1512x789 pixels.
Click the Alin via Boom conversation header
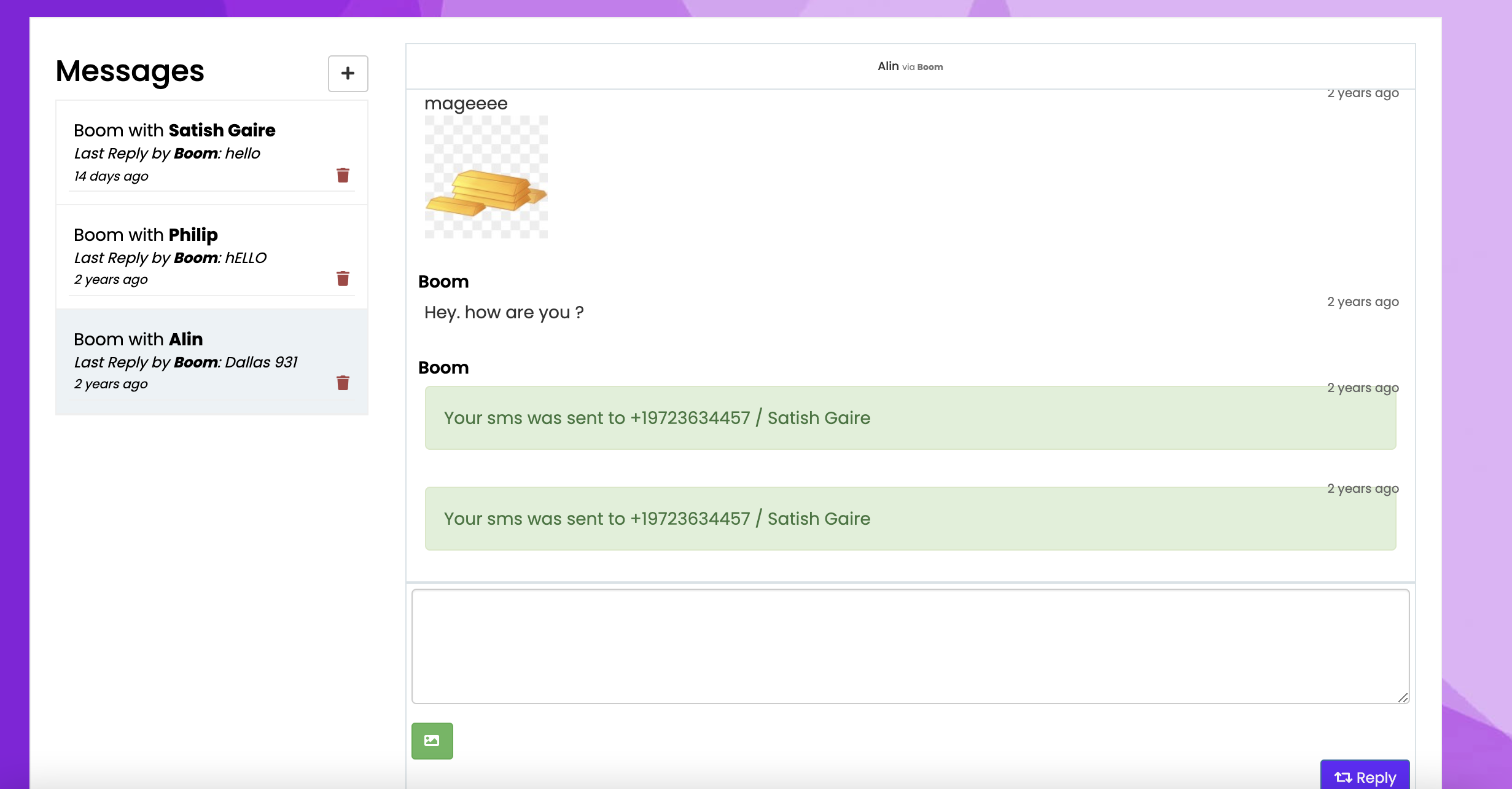pyautogui.click(x=910, y=66)
